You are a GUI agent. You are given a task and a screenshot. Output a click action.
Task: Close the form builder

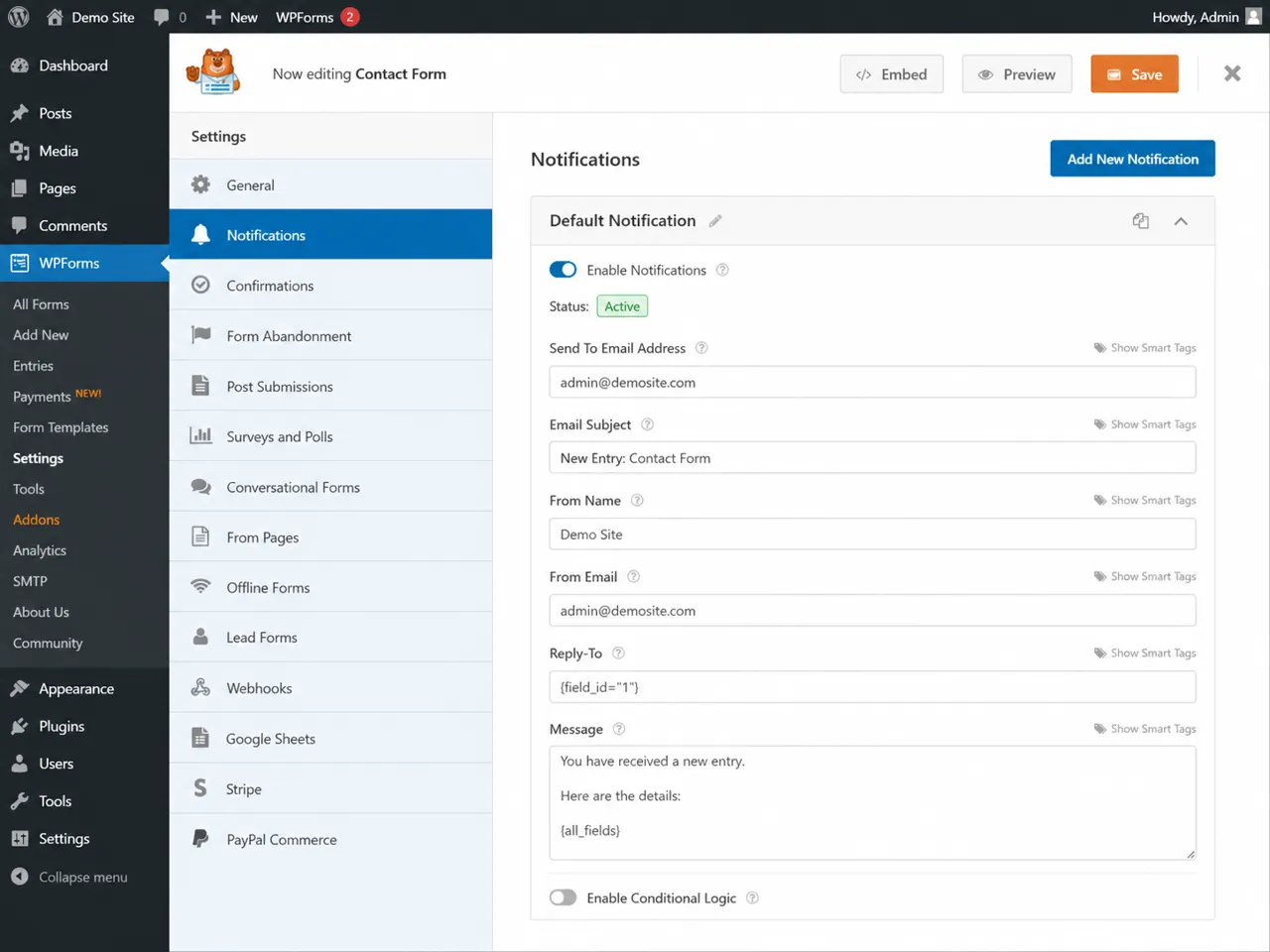click(x=1232, y=73)
